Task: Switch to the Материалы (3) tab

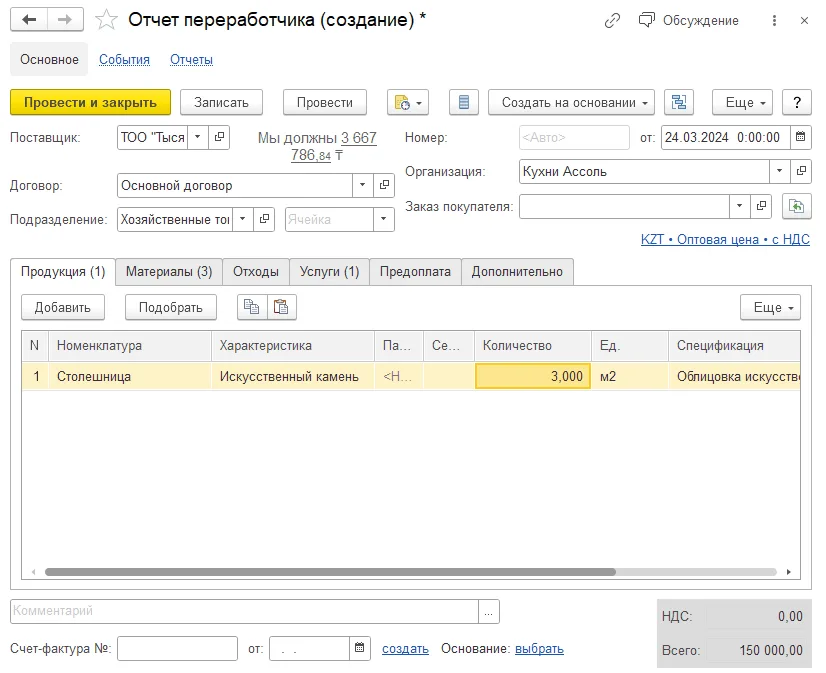Action: tap(169, 272)
